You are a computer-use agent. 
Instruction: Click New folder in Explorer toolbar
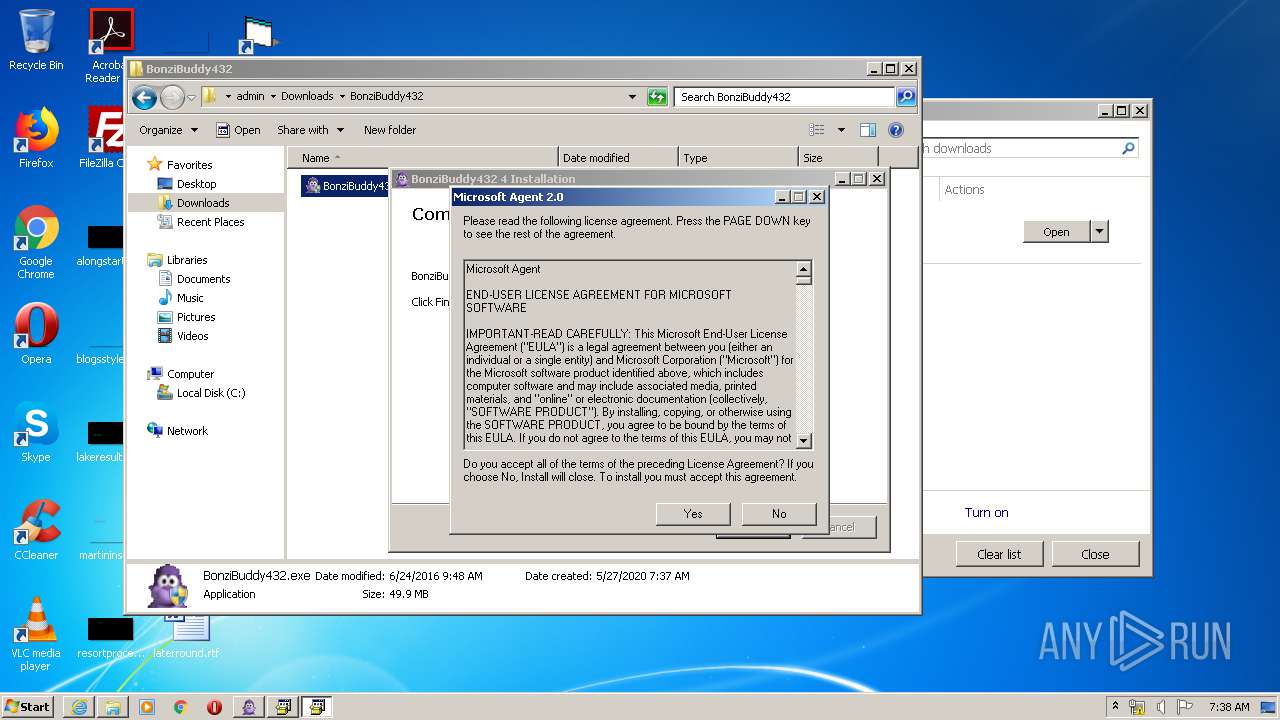coord(390,130)
